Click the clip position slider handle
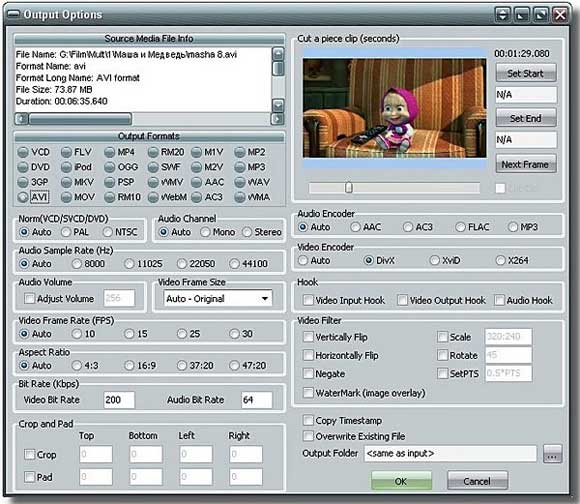Viewport: 580px width, 504px height. (x=348, y=187)
